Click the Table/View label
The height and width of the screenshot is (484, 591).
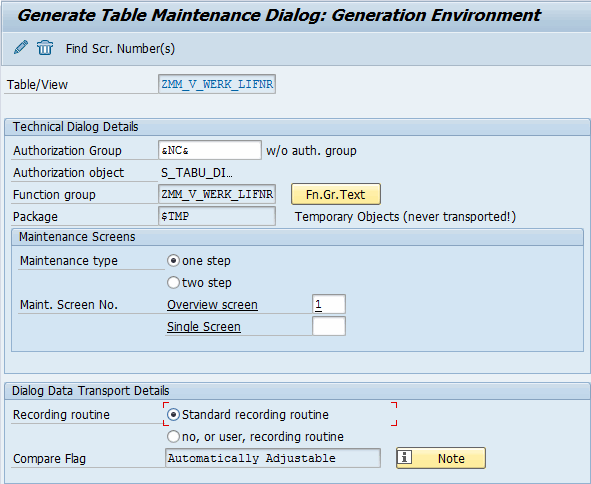pyautogui.click(x=37, y=84)
